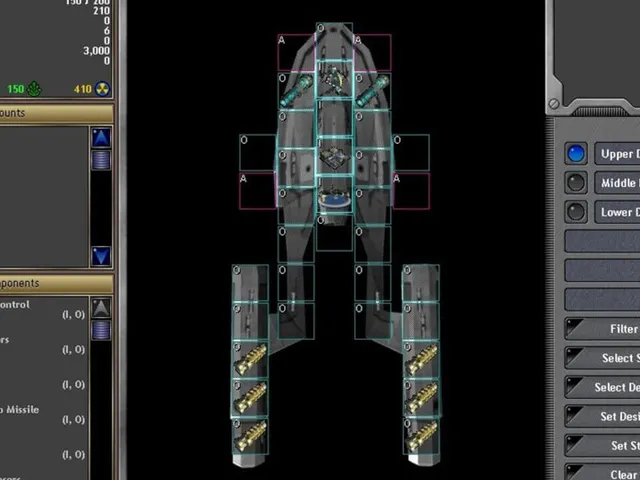Select the blue life support component
Viewport: 640px width, 480px height.
pyautogui.click(x=334, y=195)
